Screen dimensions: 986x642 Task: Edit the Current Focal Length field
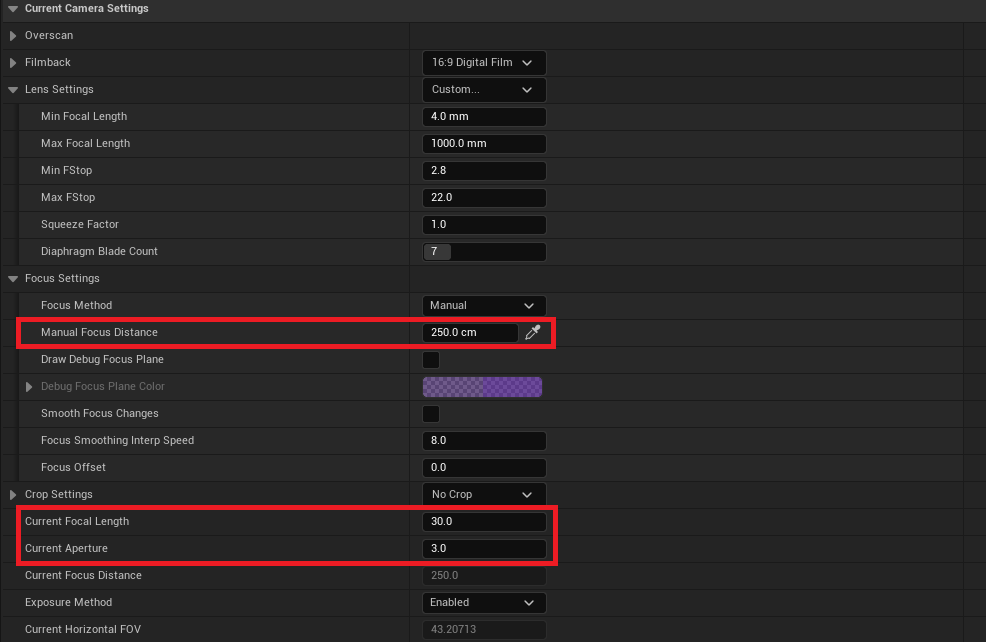(x=484, y=521)
